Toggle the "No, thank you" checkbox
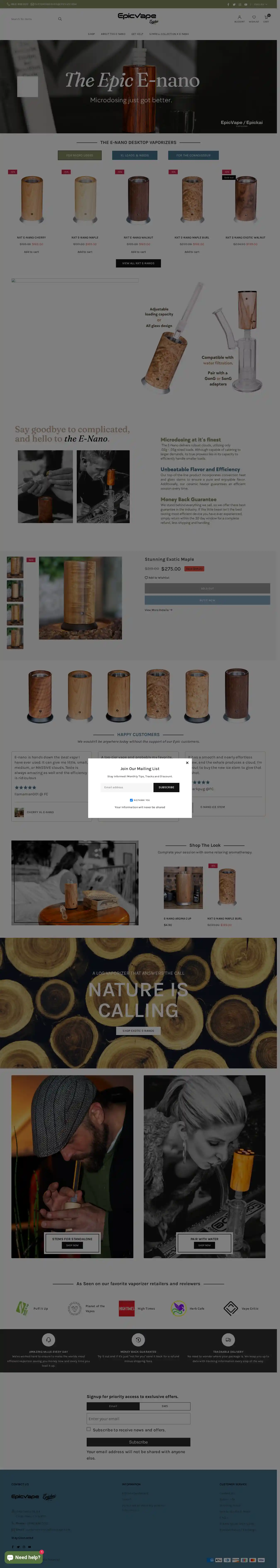Viewport: 280px width, 1568px height. click(x=131, y=800)
